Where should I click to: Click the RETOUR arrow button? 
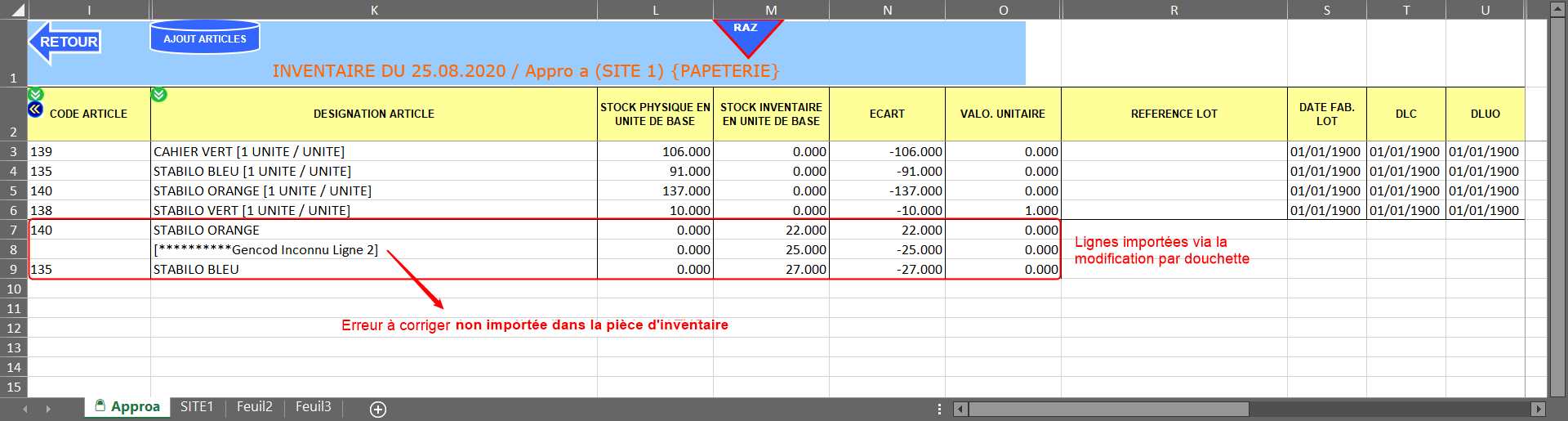click(65, 43)
